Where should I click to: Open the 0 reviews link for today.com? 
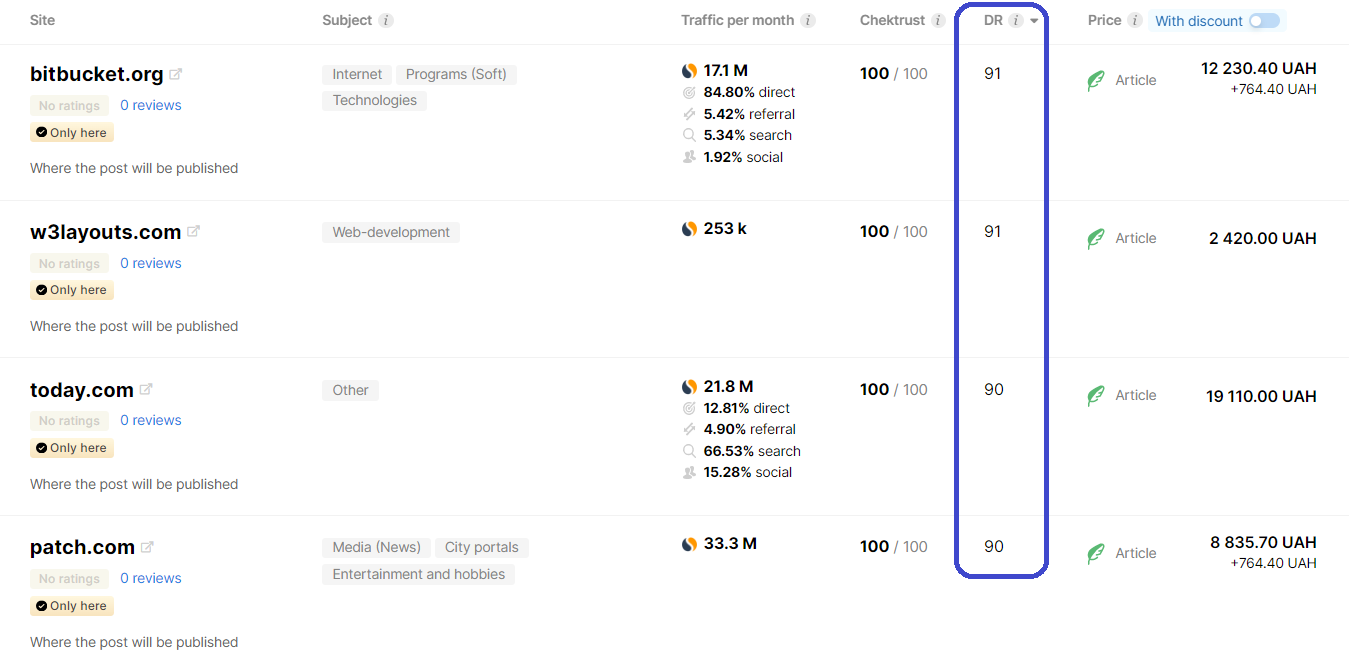[150, 419]
